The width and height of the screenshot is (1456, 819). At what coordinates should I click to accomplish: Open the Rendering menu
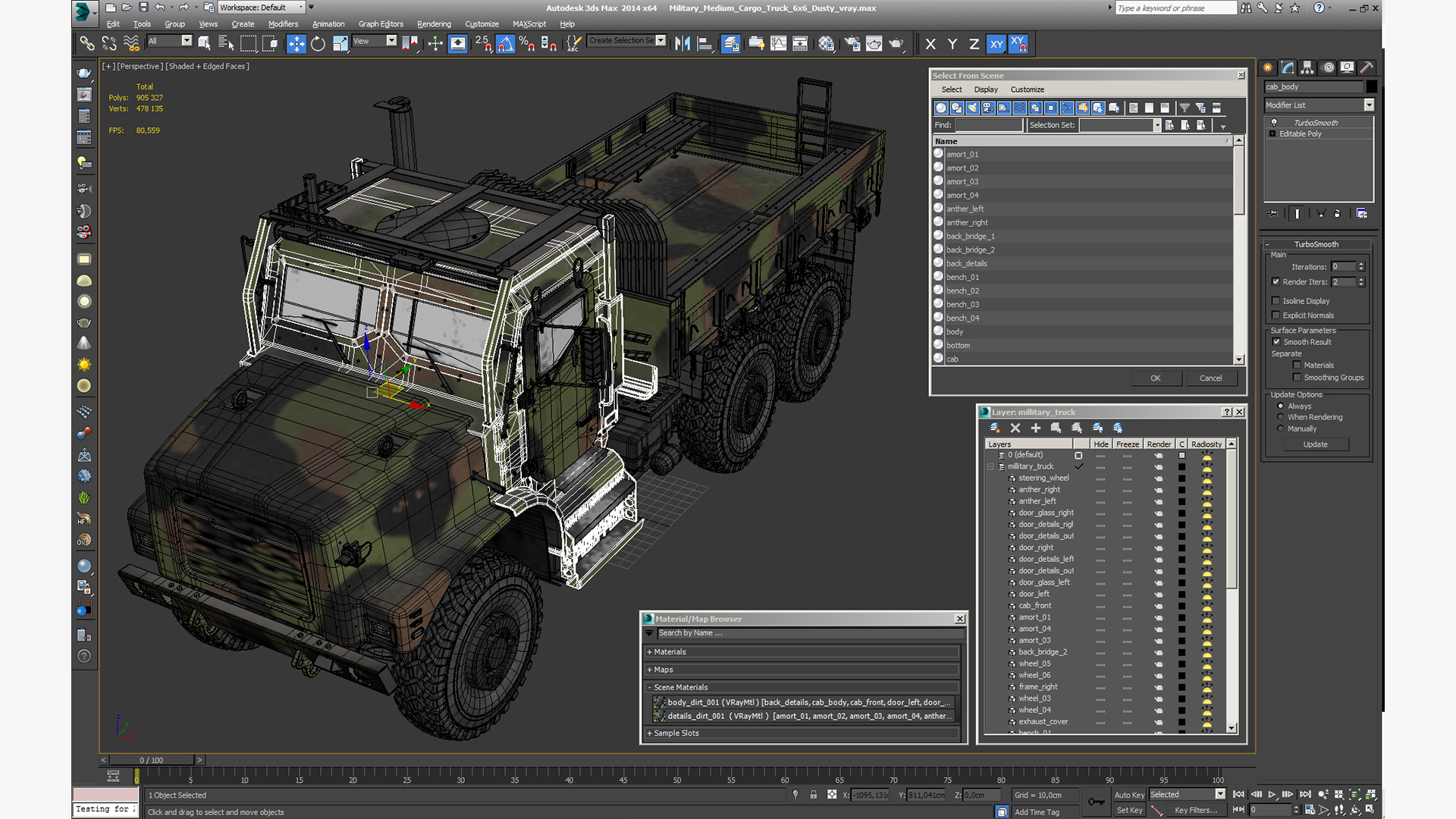(x=434, y=24)
